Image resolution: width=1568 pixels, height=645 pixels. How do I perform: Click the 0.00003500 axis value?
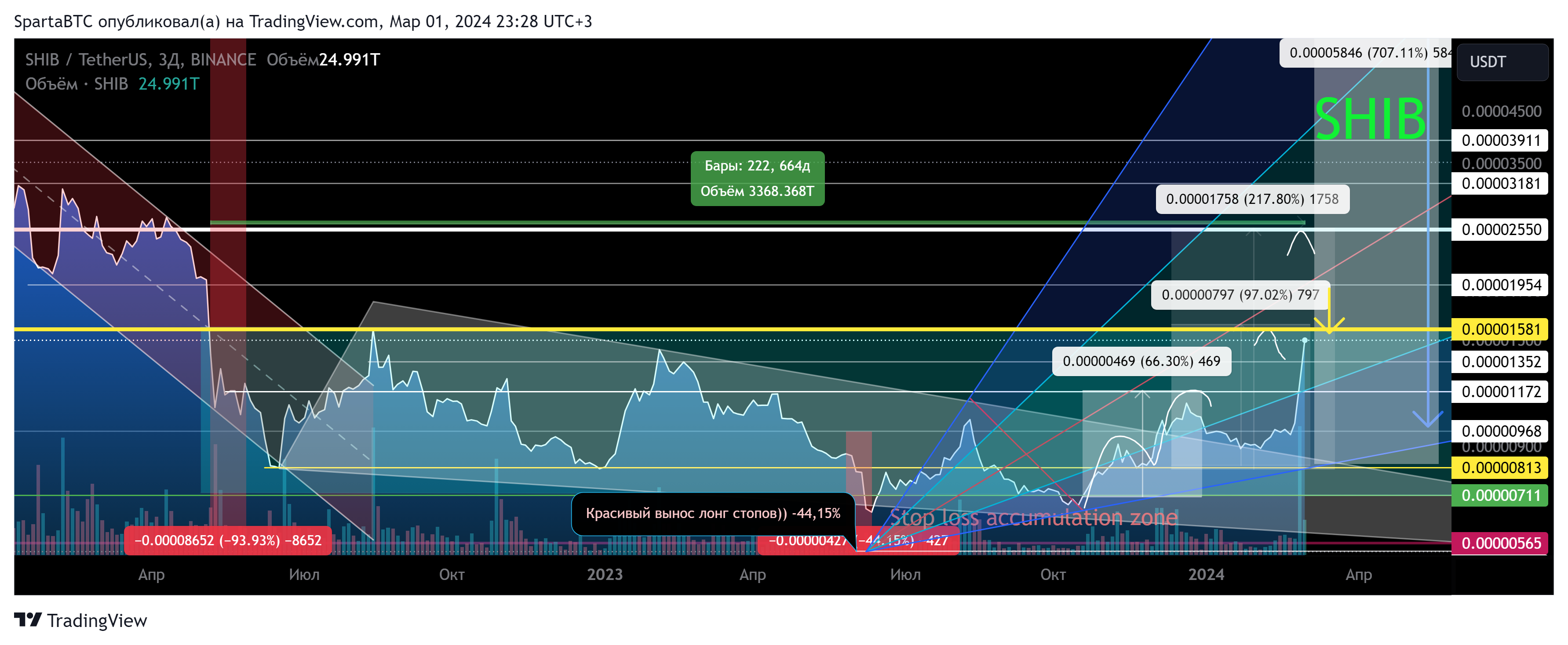[1501, 164]
